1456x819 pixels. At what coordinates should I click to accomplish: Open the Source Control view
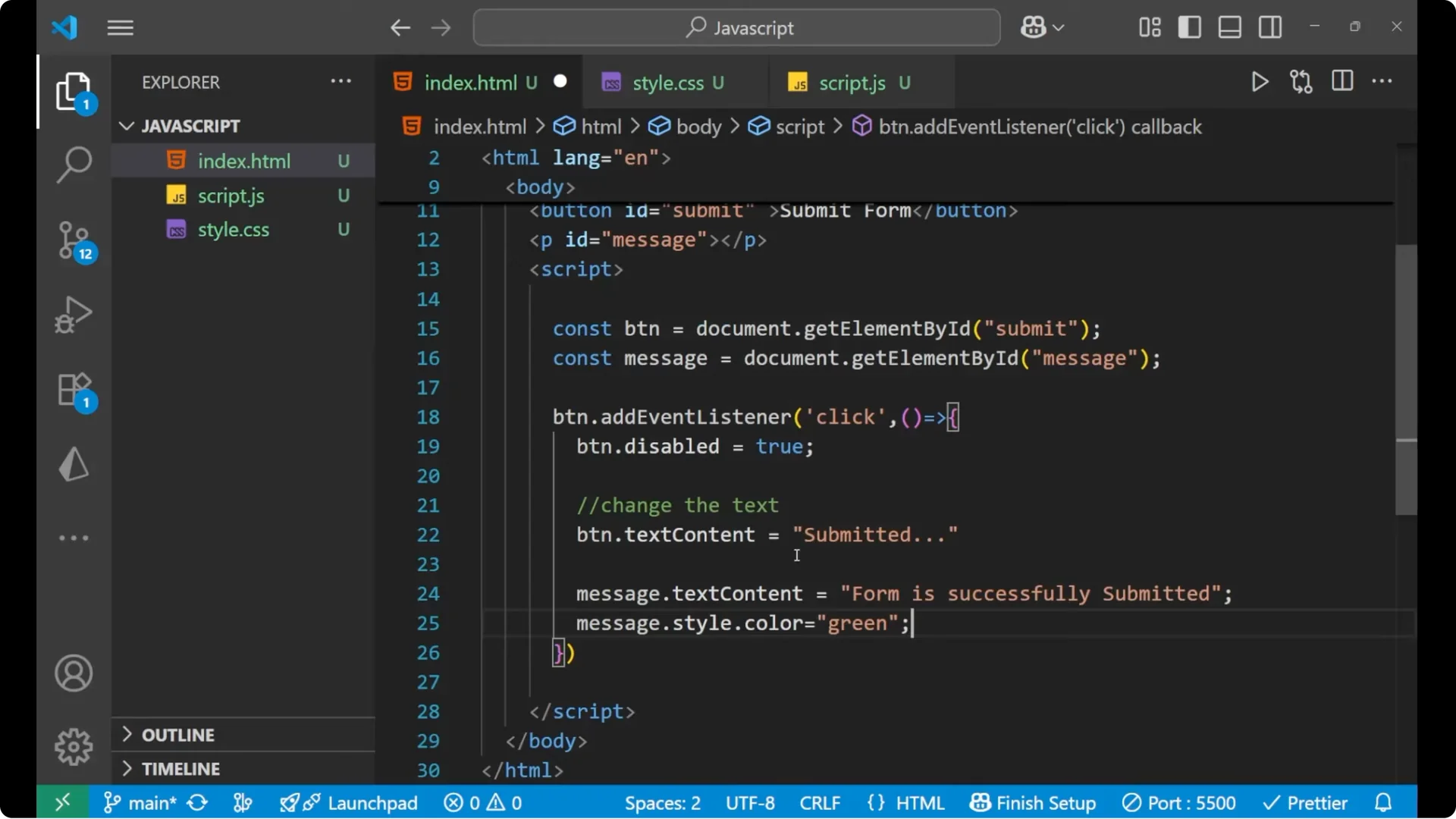coord(74,239)
